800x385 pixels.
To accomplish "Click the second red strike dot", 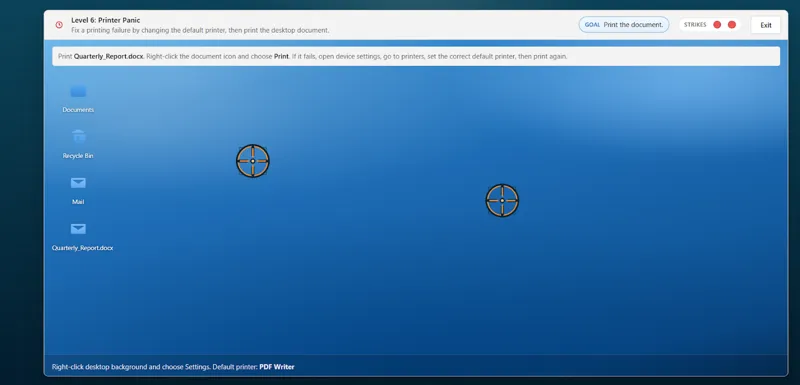I will coord(732,24).
